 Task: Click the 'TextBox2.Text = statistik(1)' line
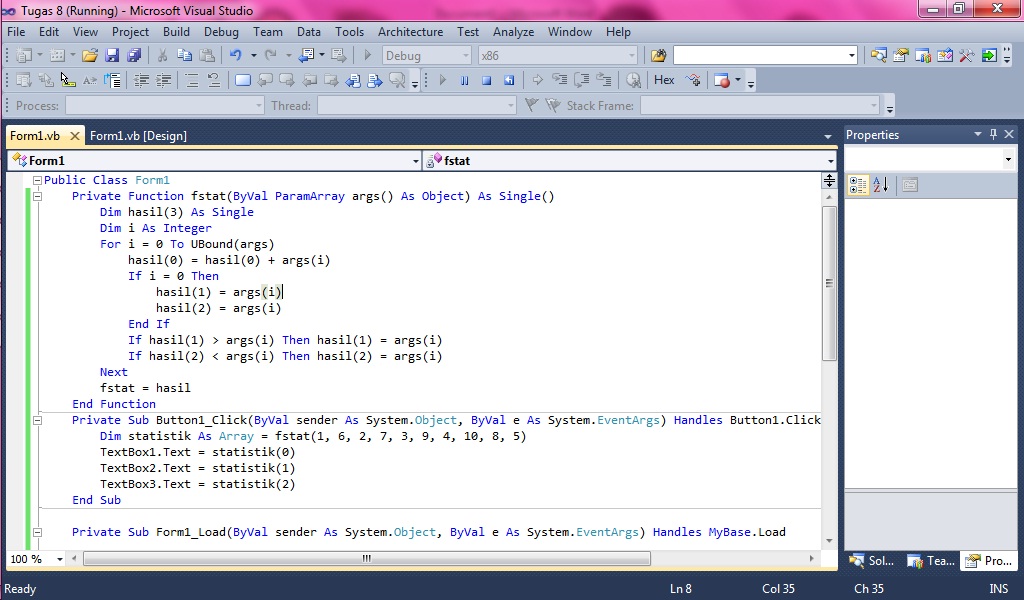click(197, 468)
